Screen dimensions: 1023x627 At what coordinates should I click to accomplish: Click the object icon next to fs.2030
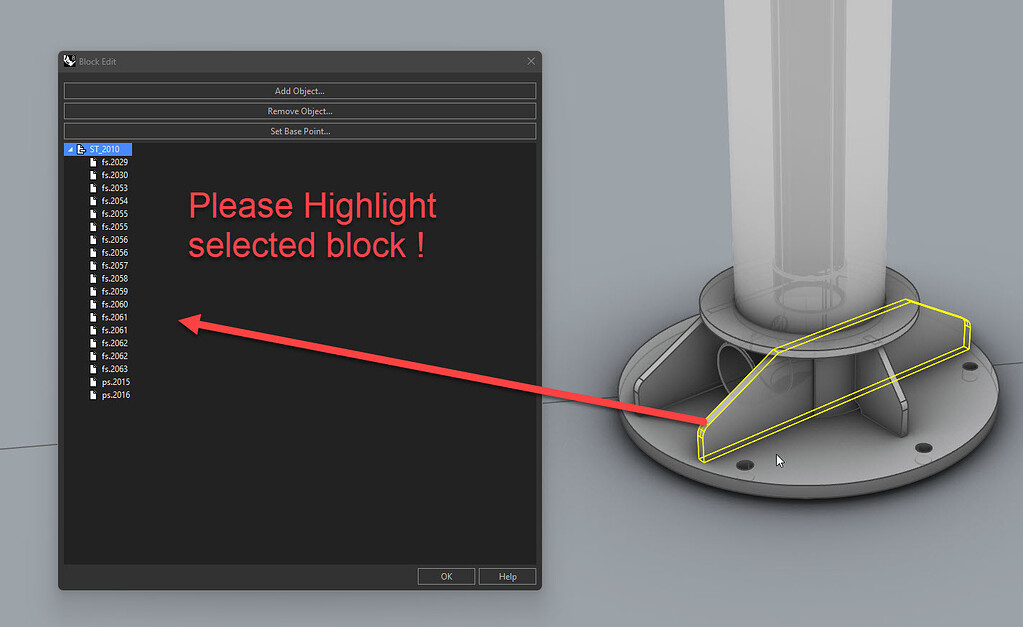95,174
